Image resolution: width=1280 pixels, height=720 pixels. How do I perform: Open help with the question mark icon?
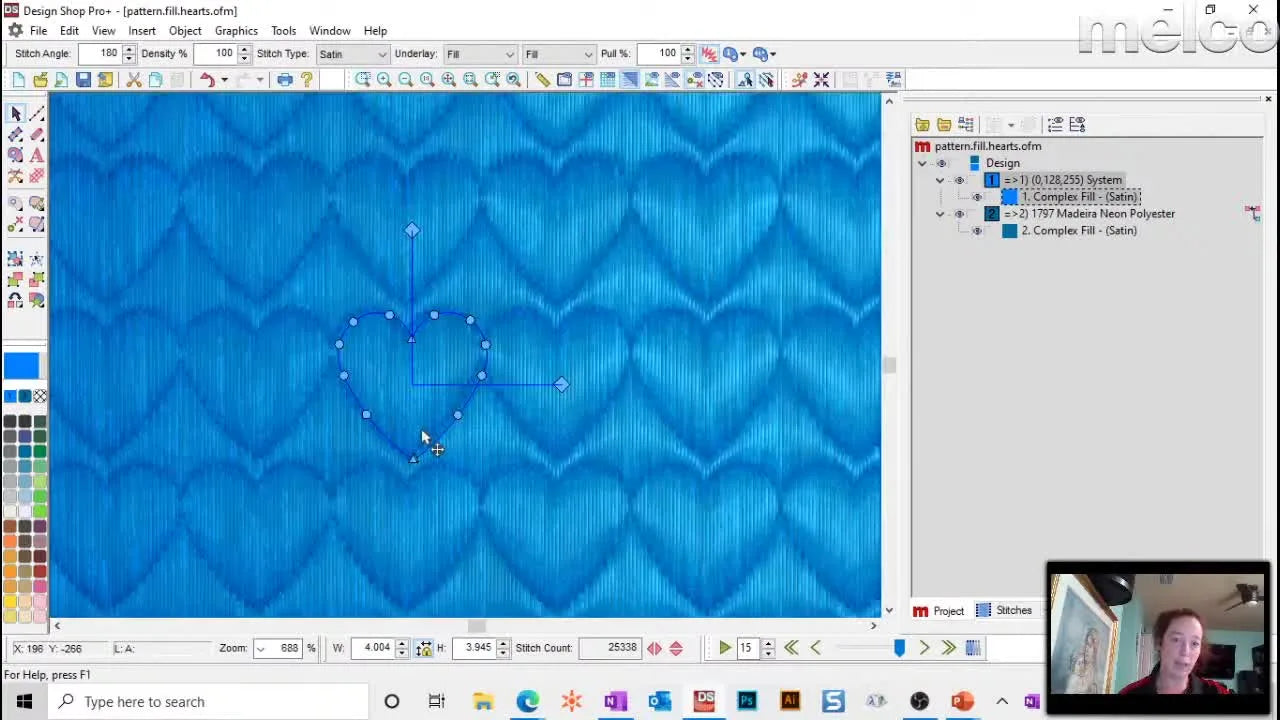[307, 80]
